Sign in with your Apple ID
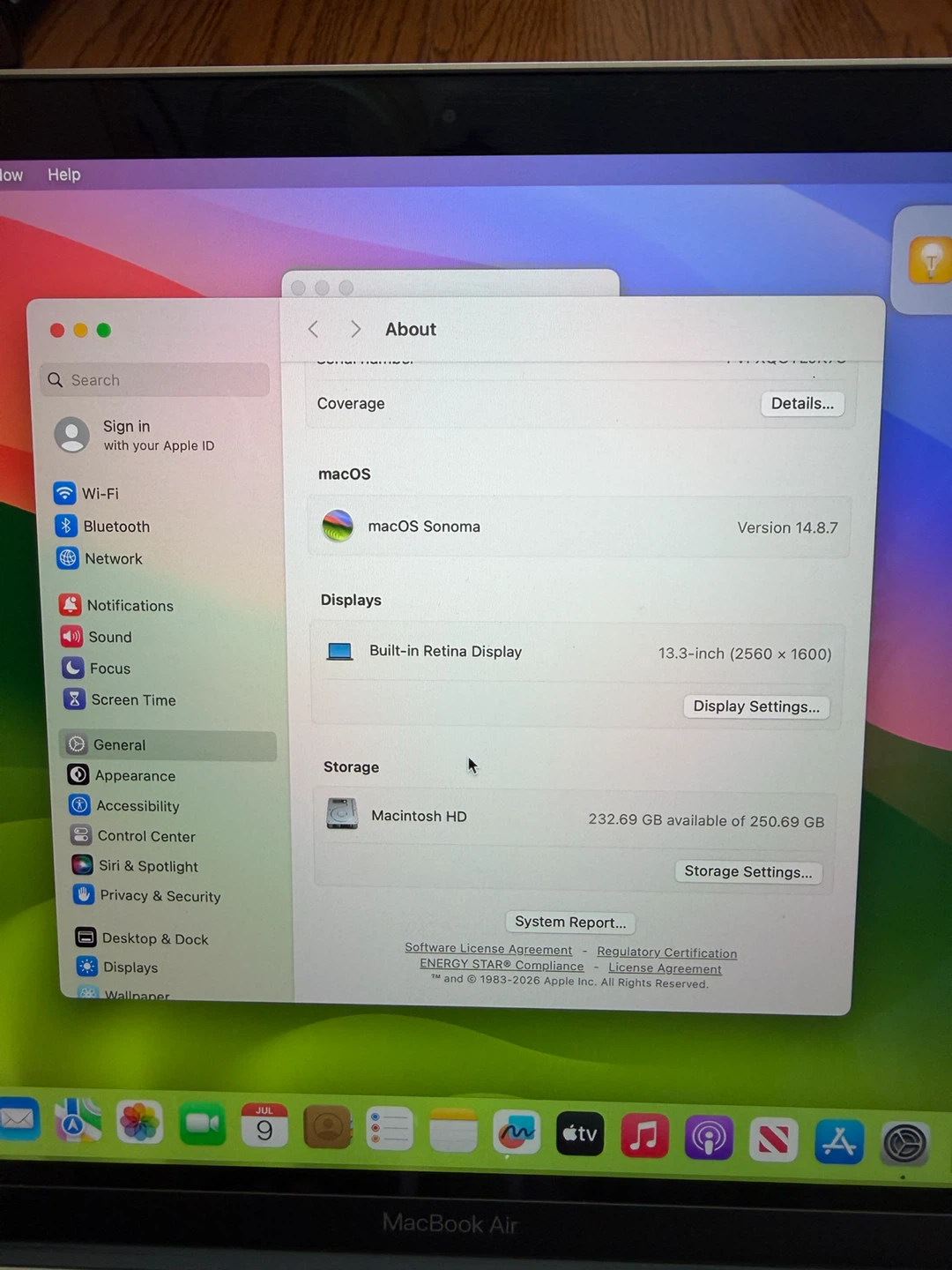 pyautogui.click(x=135, y=435)
